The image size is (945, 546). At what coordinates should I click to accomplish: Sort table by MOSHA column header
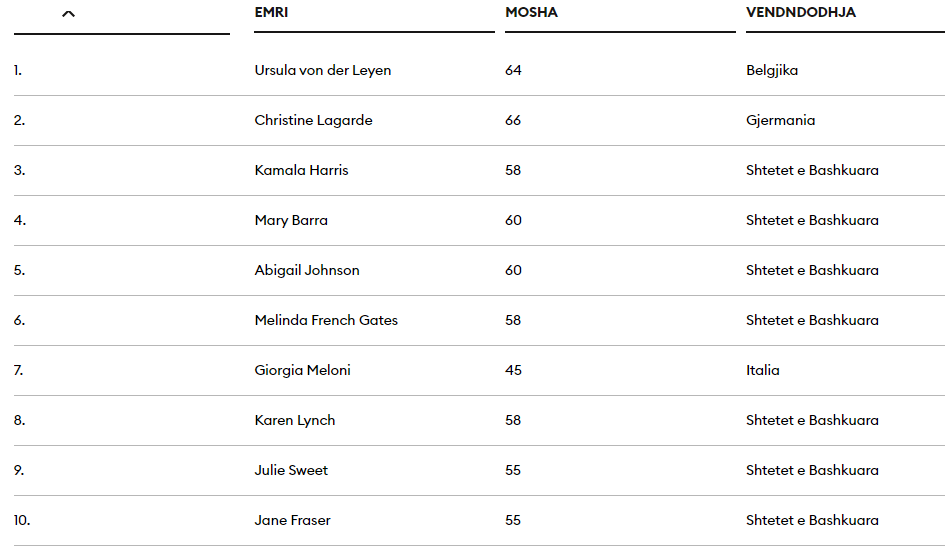531,13
